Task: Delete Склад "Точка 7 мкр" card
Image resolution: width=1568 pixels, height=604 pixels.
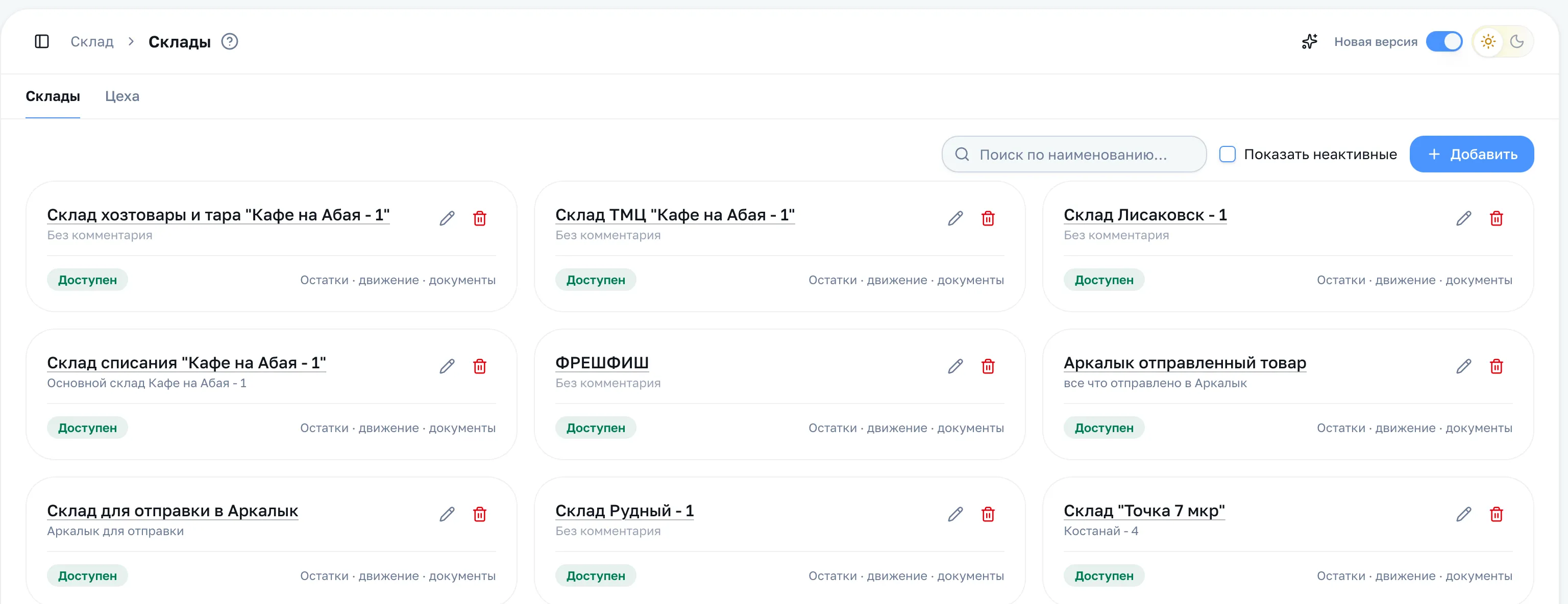Action: tap(1496, 515)
